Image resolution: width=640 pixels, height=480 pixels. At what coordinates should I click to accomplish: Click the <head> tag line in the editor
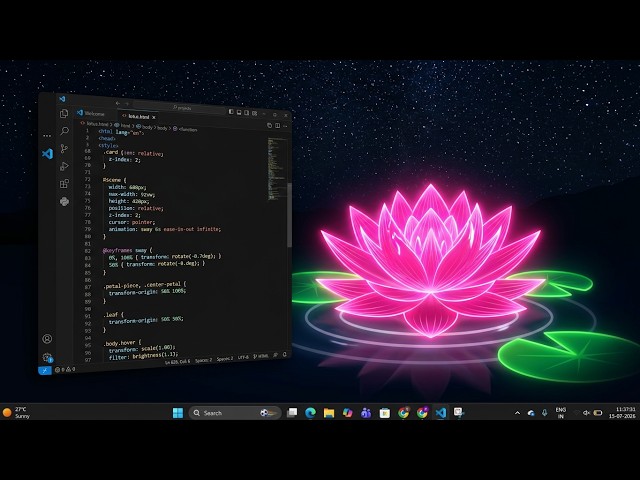[107, 138]
